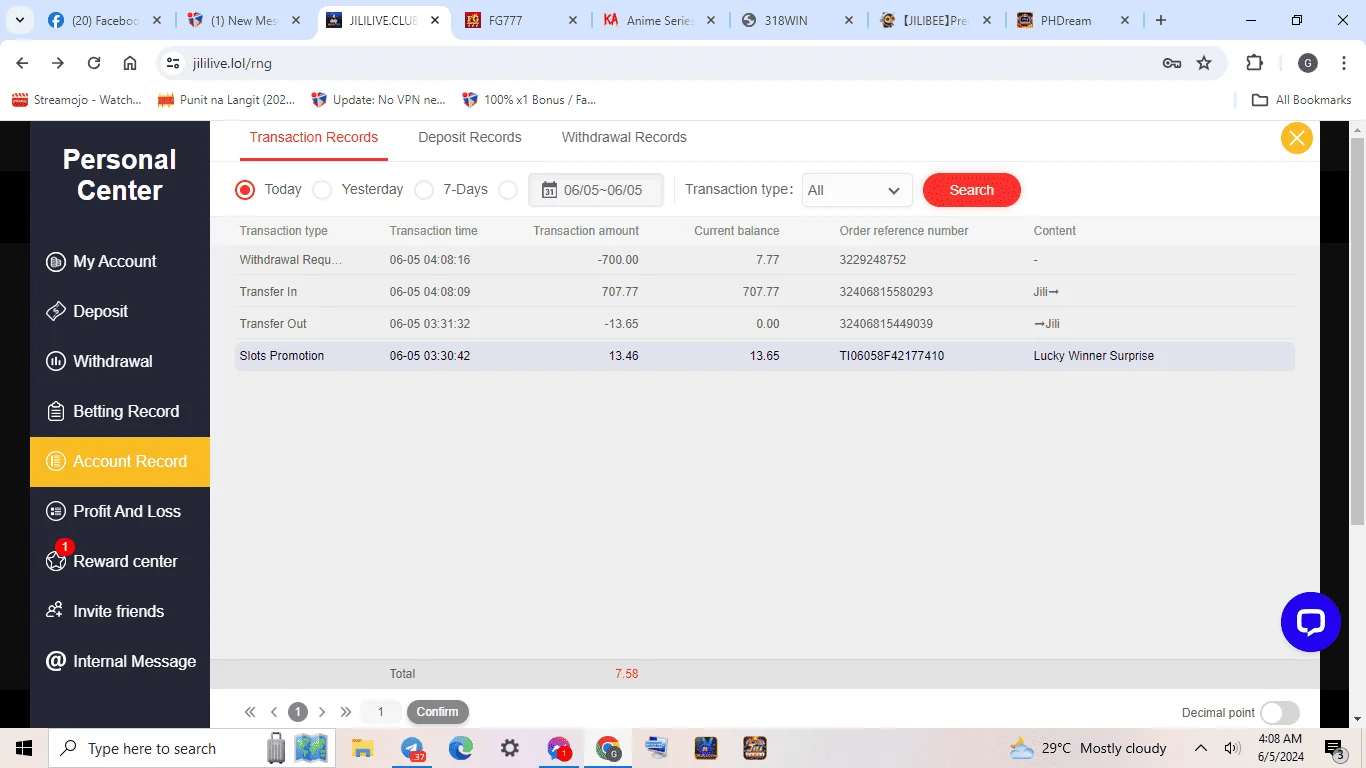Image resolution: width=1366 pixels, height=768 pixels.
Task: Expand the Transaction type dropdown
Action: [x=857, y=190]
